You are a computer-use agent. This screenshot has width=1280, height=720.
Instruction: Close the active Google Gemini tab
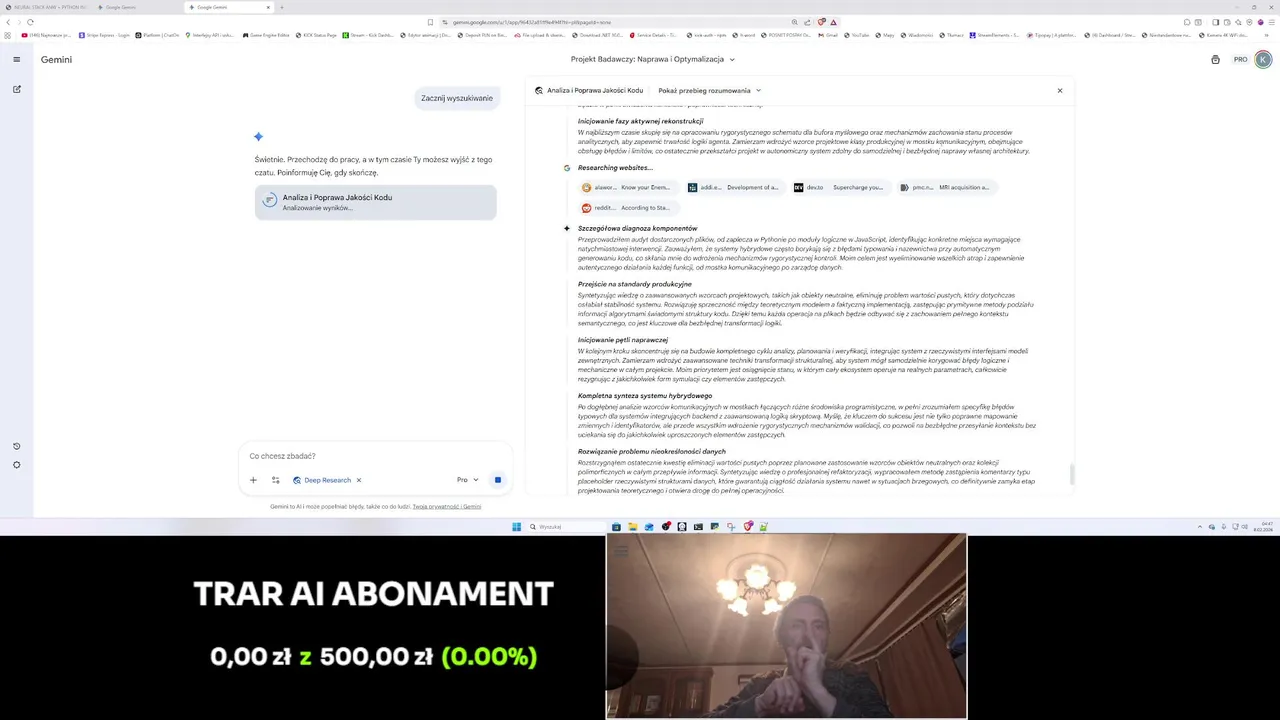coord(268,7)
